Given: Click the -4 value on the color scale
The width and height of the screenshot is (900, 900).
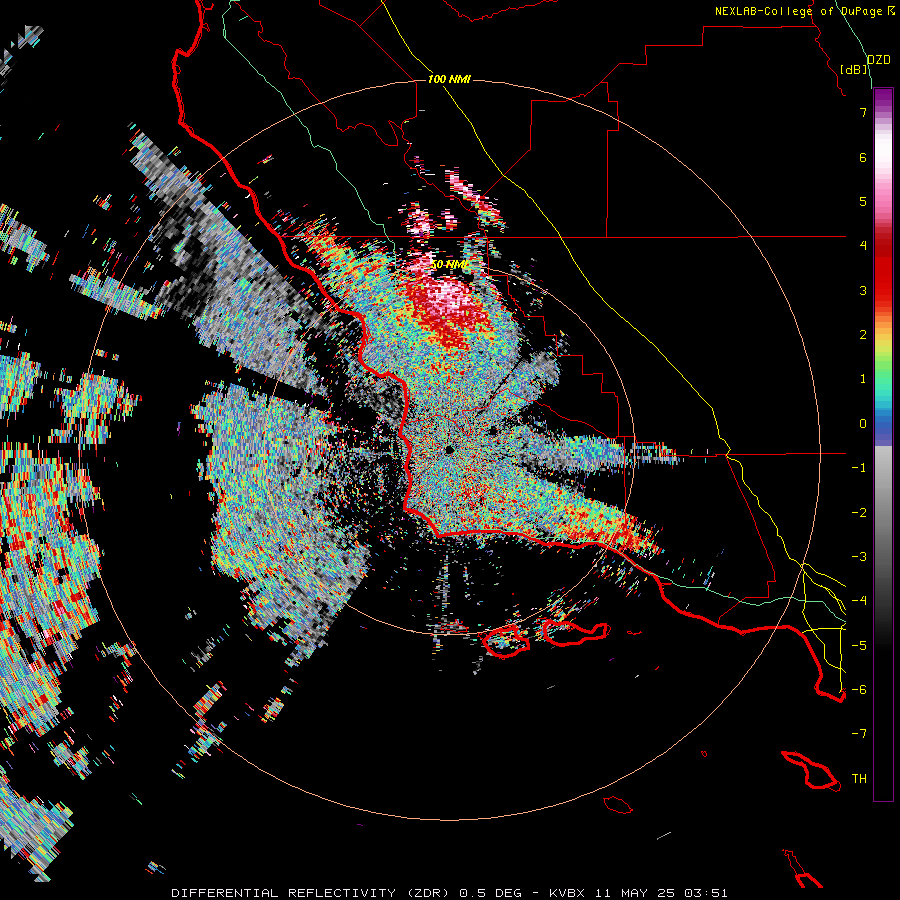Looking at the screenshot, I should 859,601.
